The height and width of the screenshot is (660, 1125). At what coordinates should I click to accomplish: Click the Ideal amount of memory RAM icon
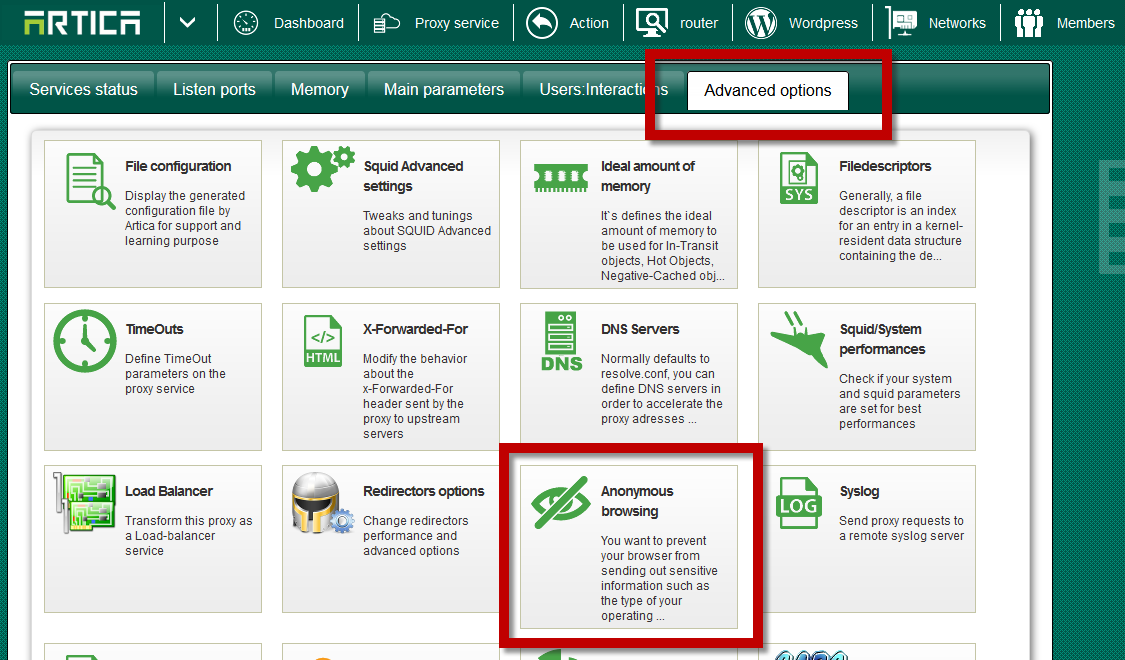(x=561, y=178)
